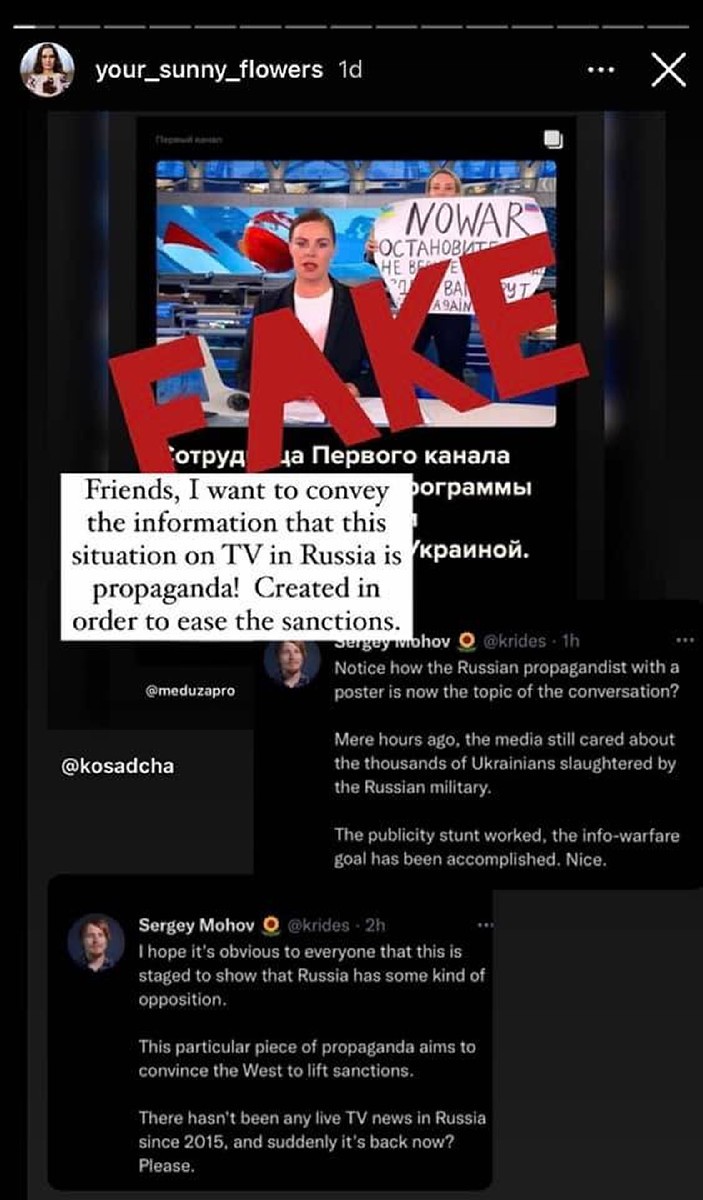Viewport: 703px width, 1200px height.
Task: Open the lower tweet's three-dot options
Action: (485, 925)
